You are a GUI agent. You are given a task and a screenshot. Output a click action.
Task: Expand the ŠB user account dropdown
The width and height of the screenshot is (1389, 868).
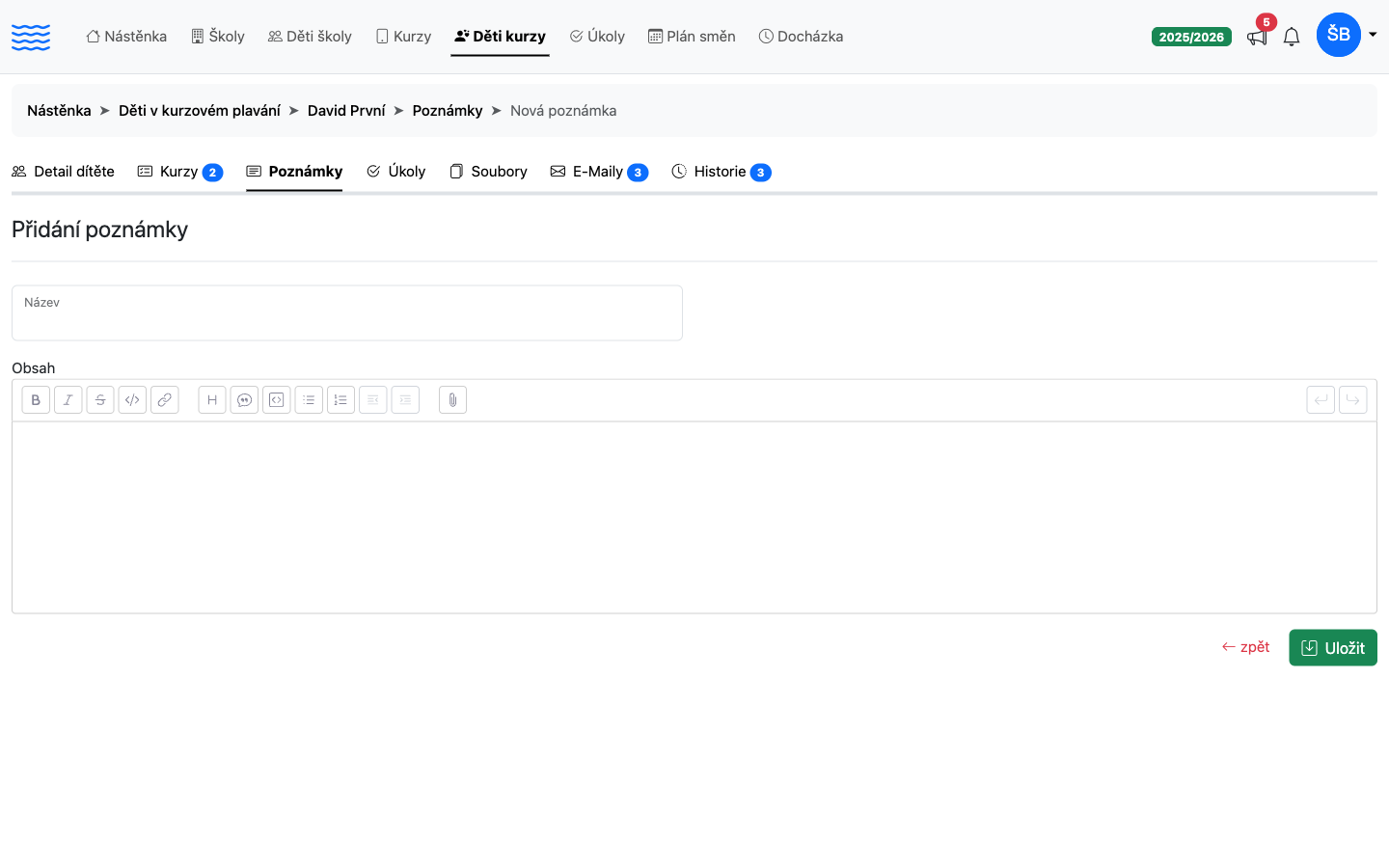tap(1347, 35)
